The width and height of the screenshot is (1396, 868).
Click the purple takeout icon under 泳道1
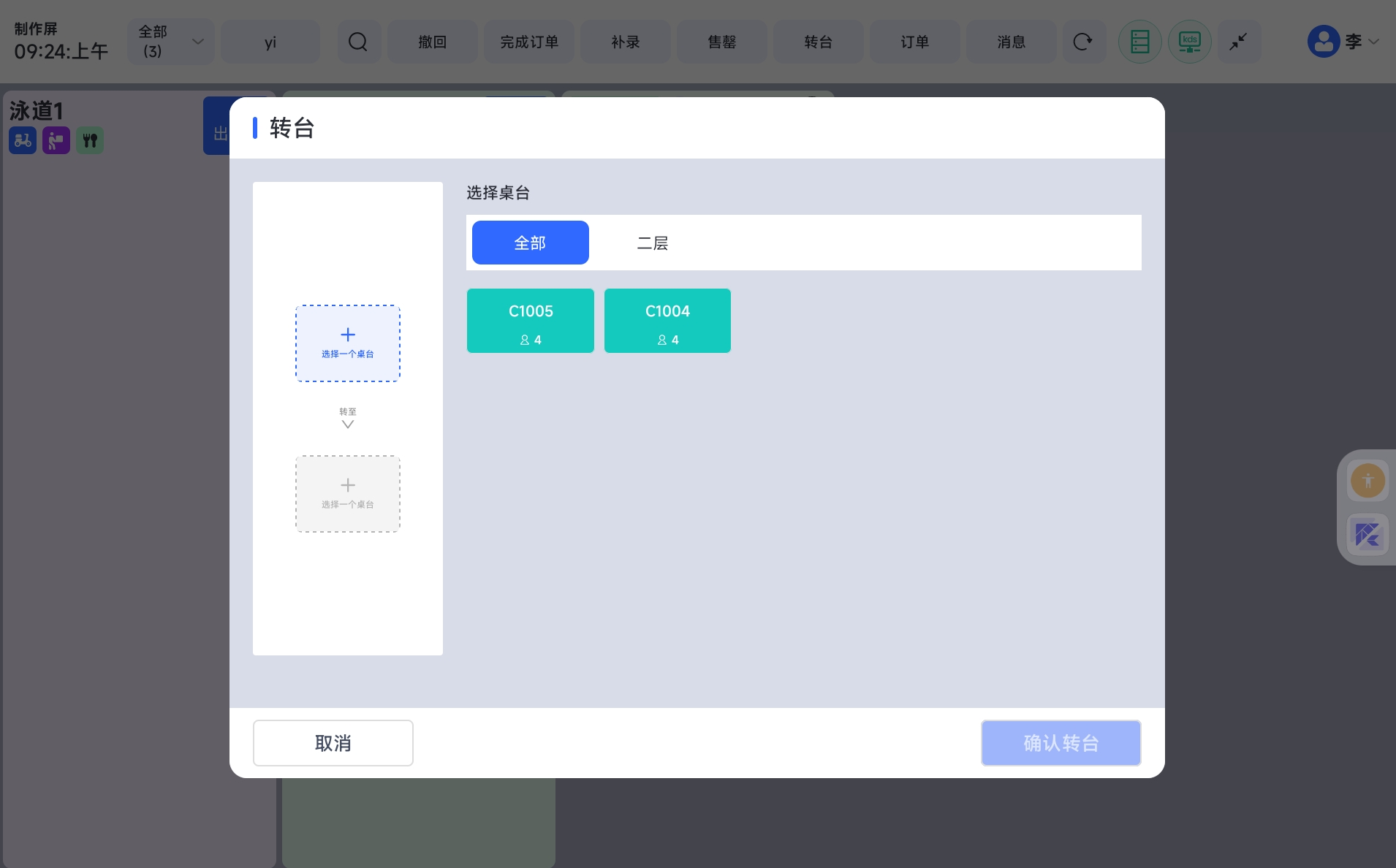(x=56, y=140)
